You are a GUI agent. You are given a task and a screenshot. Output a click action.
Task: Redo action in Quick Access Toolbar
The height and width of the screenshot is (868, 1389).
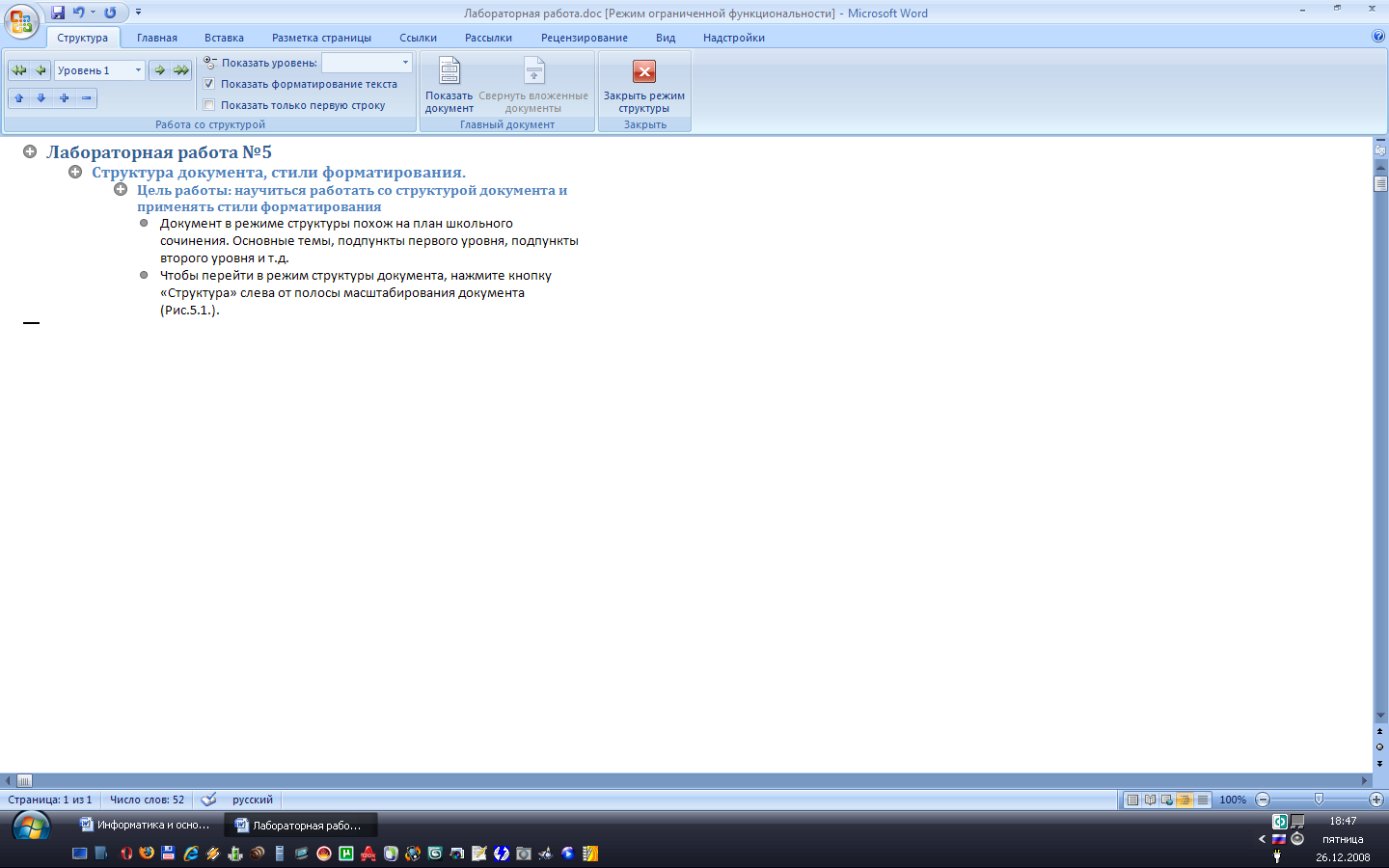pyautogui.click(x=110, y=13)
